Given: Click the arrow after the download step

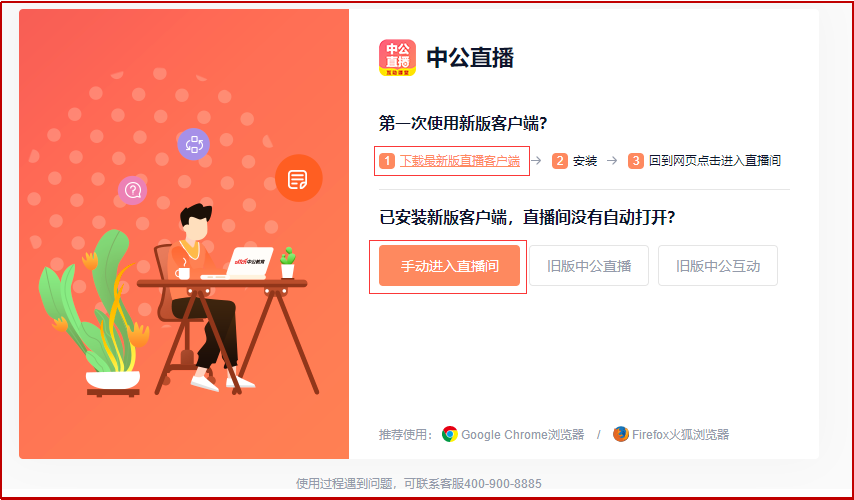Looking at the screenshot, I should pos(536,161).
